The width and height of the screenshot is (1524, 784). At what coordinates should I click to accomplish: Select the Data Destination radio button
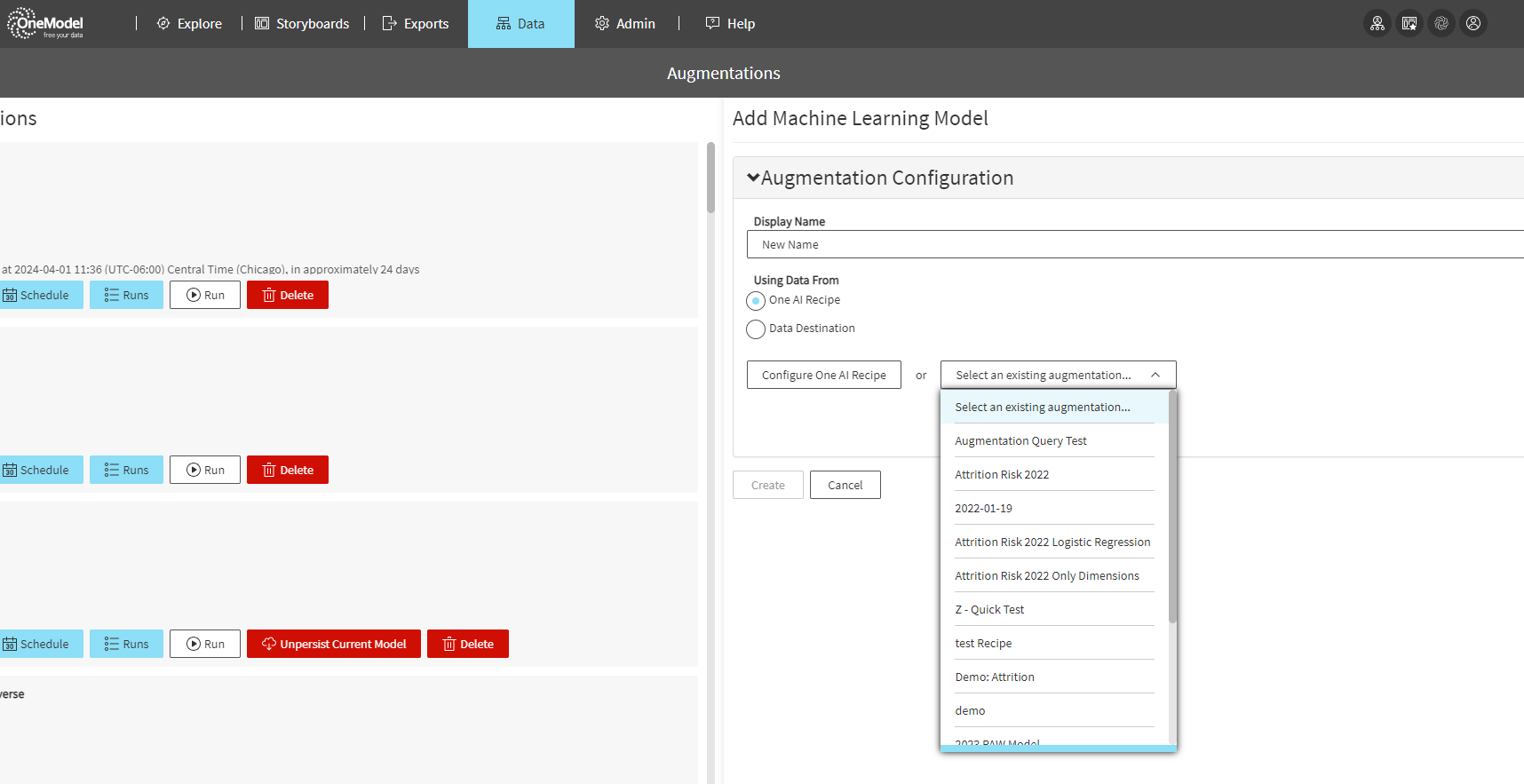756,329
